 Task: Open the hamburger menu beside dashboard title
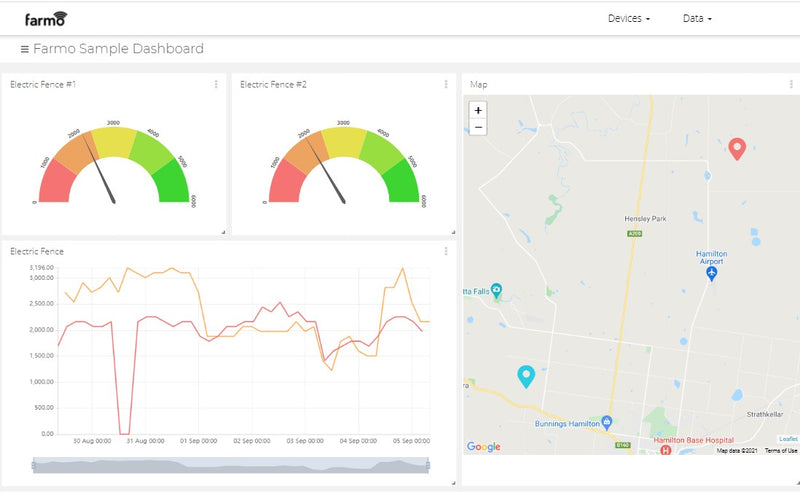[24, 49]
